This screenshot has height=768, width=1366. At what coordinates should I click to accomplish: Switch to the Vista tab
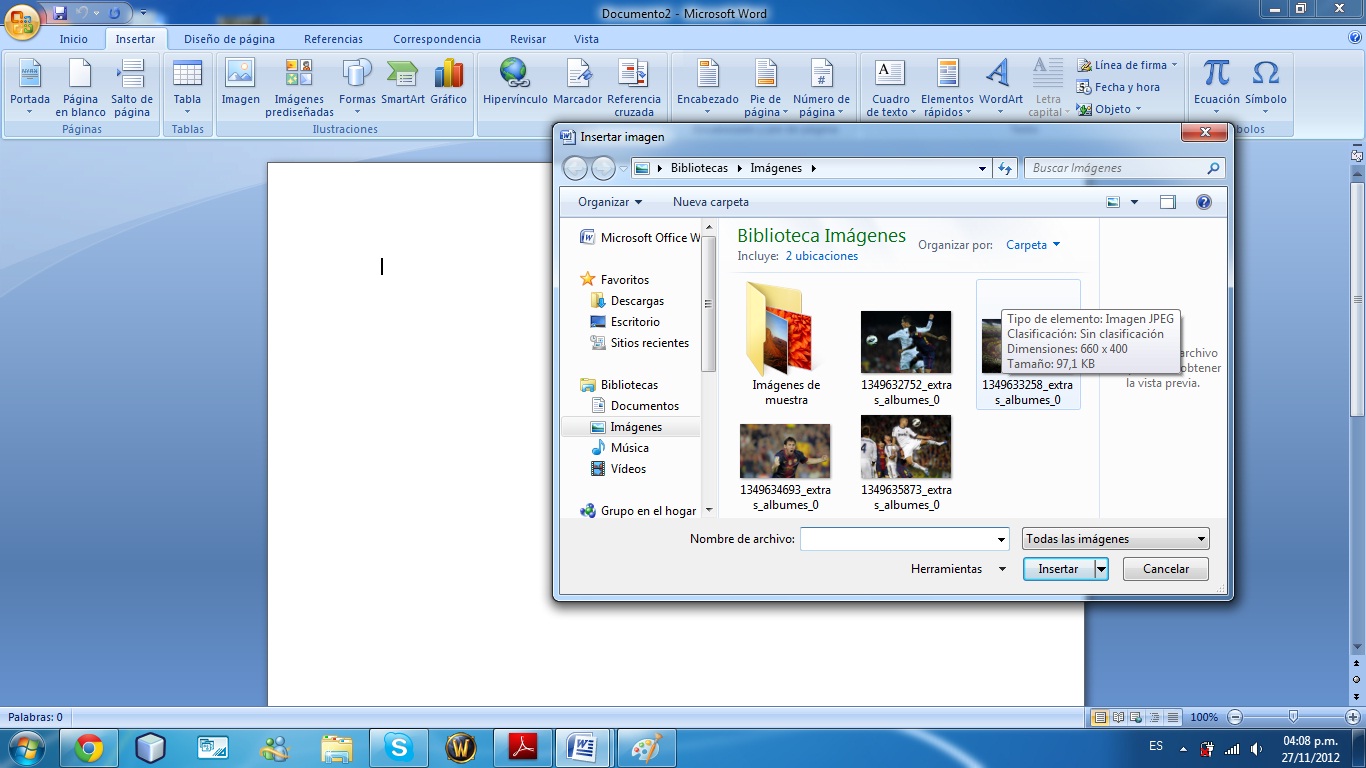(587, 39)
